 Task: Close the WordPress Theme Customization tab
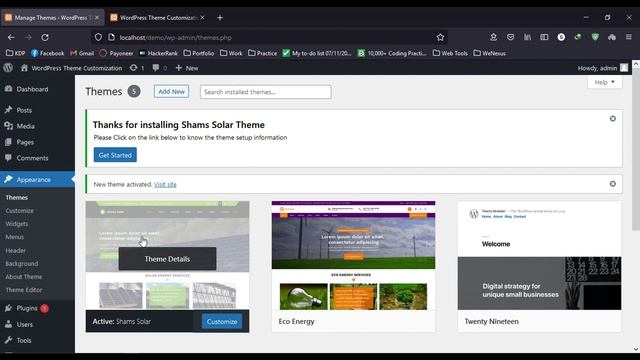pyautogui.click(x=202, y=18)
